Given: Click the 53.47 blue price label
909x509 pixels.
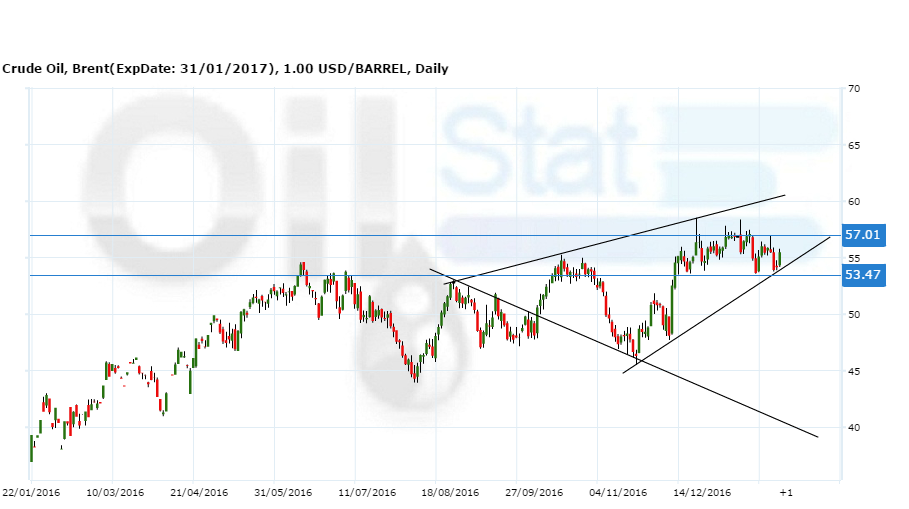Looking at the screenshot, I should (x=863, y=275).
